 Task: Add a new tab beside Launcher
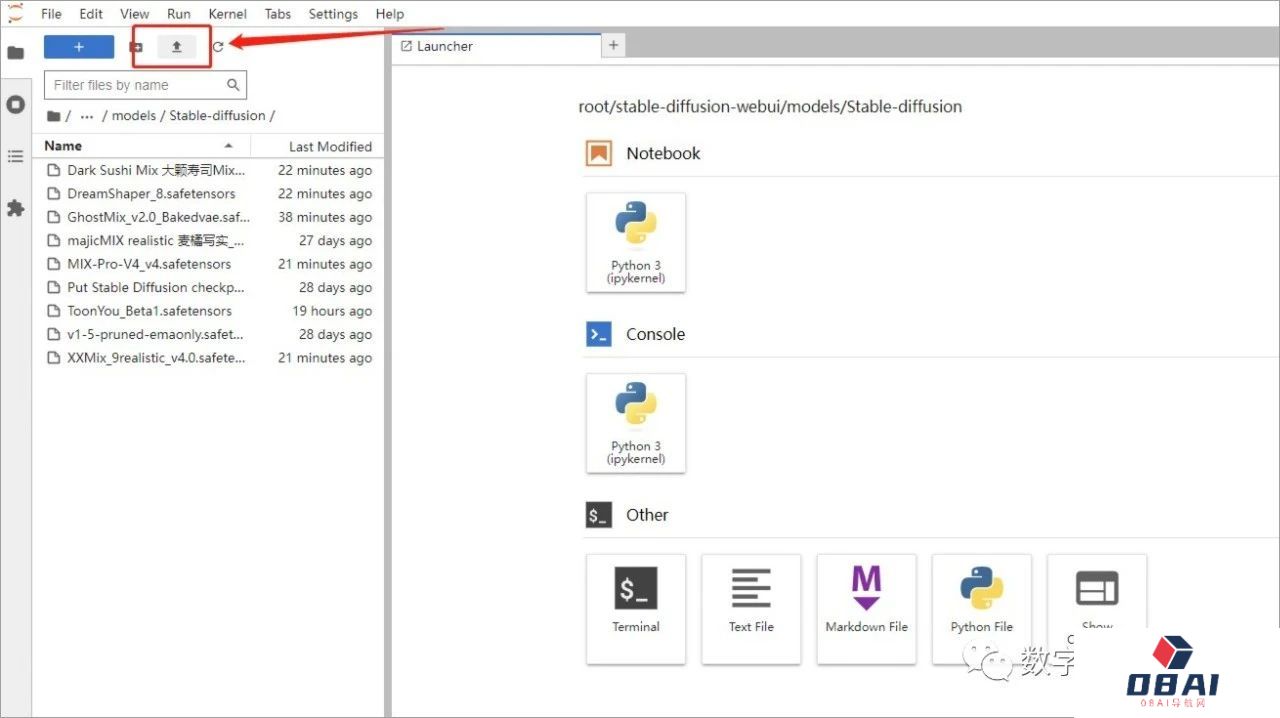point(614,45)
